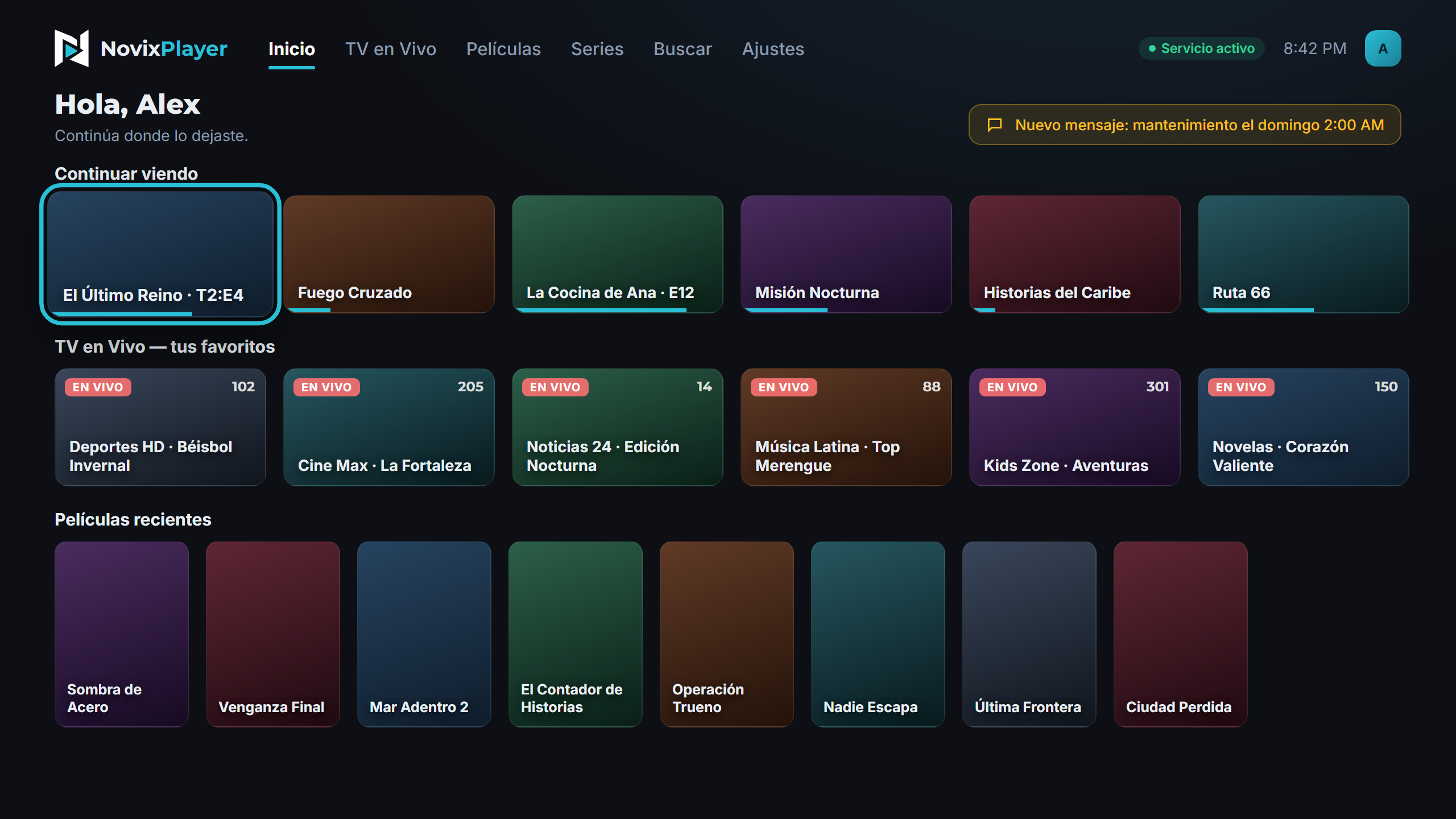Click the Películas recientes heading

pyautogui.click(x=133, y=519)
